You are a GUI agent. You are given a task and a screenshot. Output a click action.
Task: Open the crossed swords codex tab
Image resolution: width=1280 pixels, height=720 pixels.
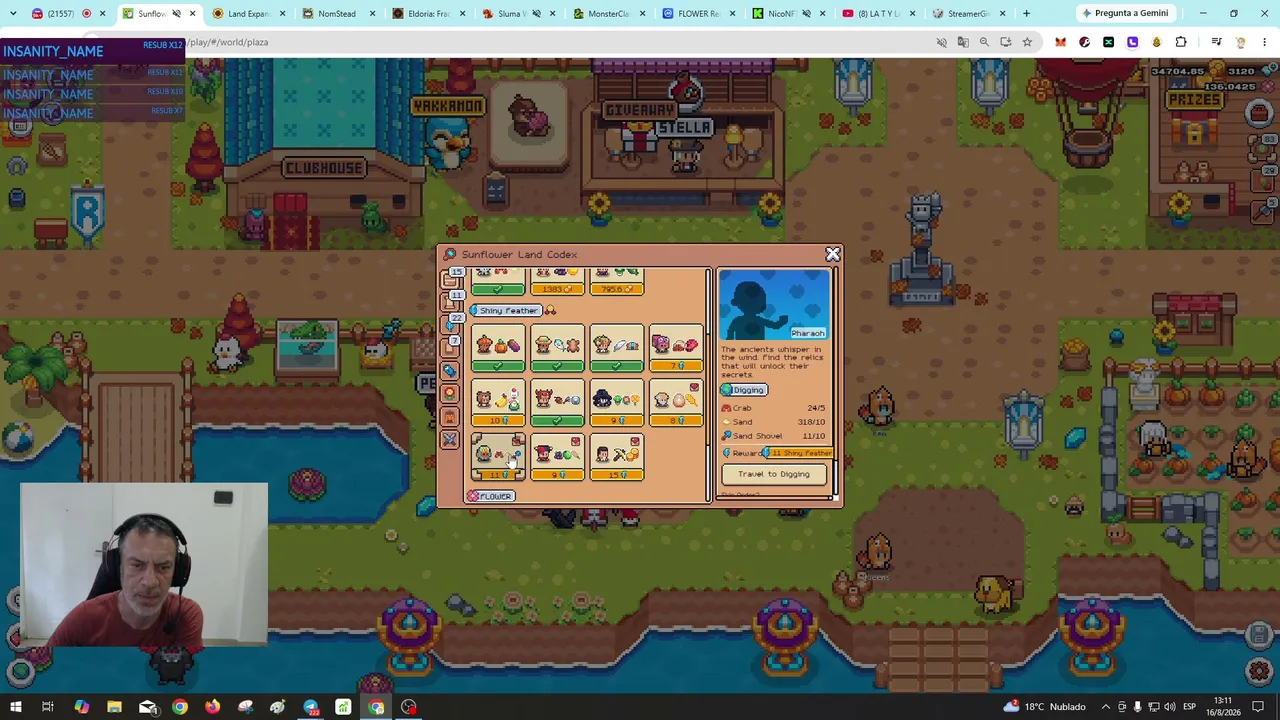[451, 439]
